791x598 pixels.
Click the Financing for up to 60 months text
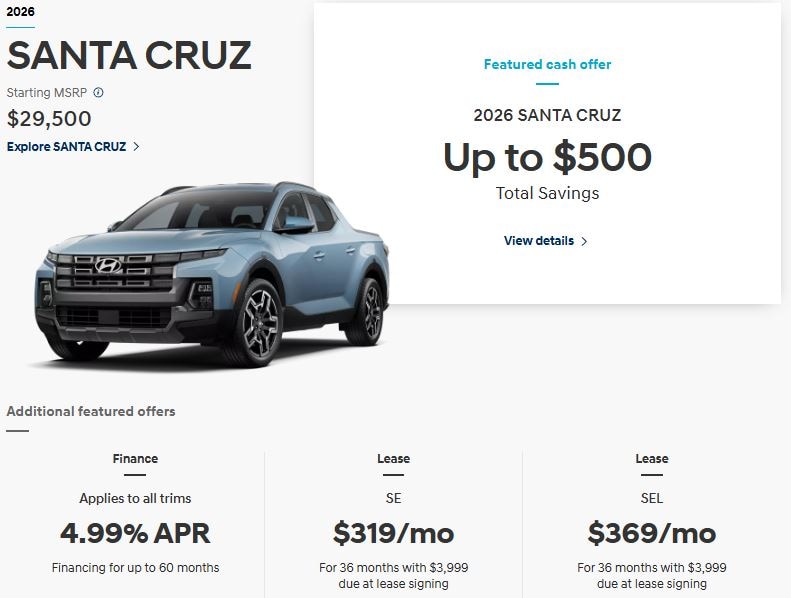click(135, 568)
